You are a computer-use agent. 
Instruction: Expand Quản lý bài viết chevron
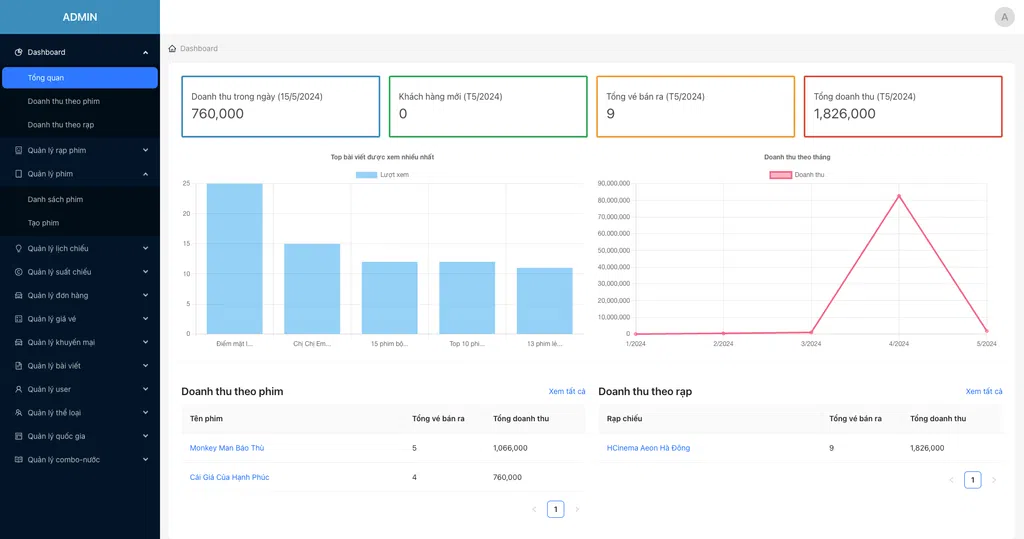click(x=145, y=366)
